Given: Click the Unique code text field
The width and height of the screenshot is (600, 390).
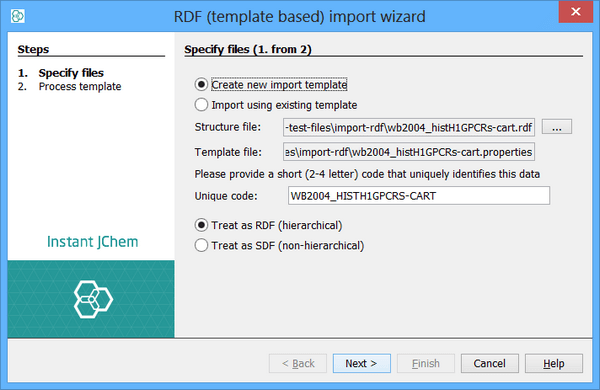Looking at the screenshot, I should pyautogui.click(x=419, y=196).
